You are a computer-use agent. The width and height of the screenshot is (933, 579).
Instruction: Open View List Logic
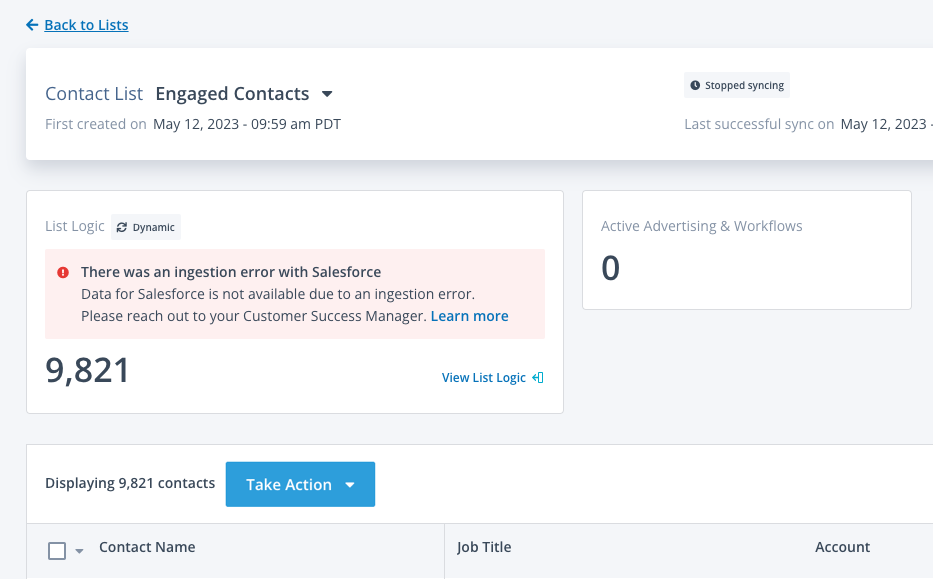coord(484,378)
